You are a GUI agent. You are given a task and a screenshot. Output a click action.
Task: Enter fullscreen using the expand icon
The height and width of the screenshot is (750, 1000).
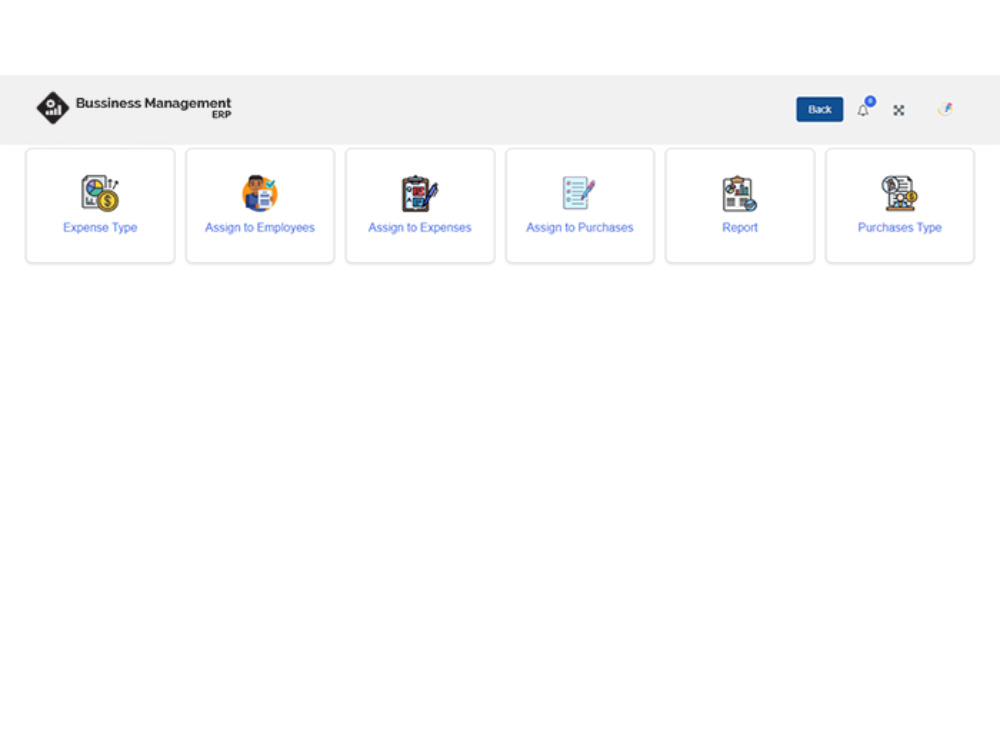click(899, 110)
